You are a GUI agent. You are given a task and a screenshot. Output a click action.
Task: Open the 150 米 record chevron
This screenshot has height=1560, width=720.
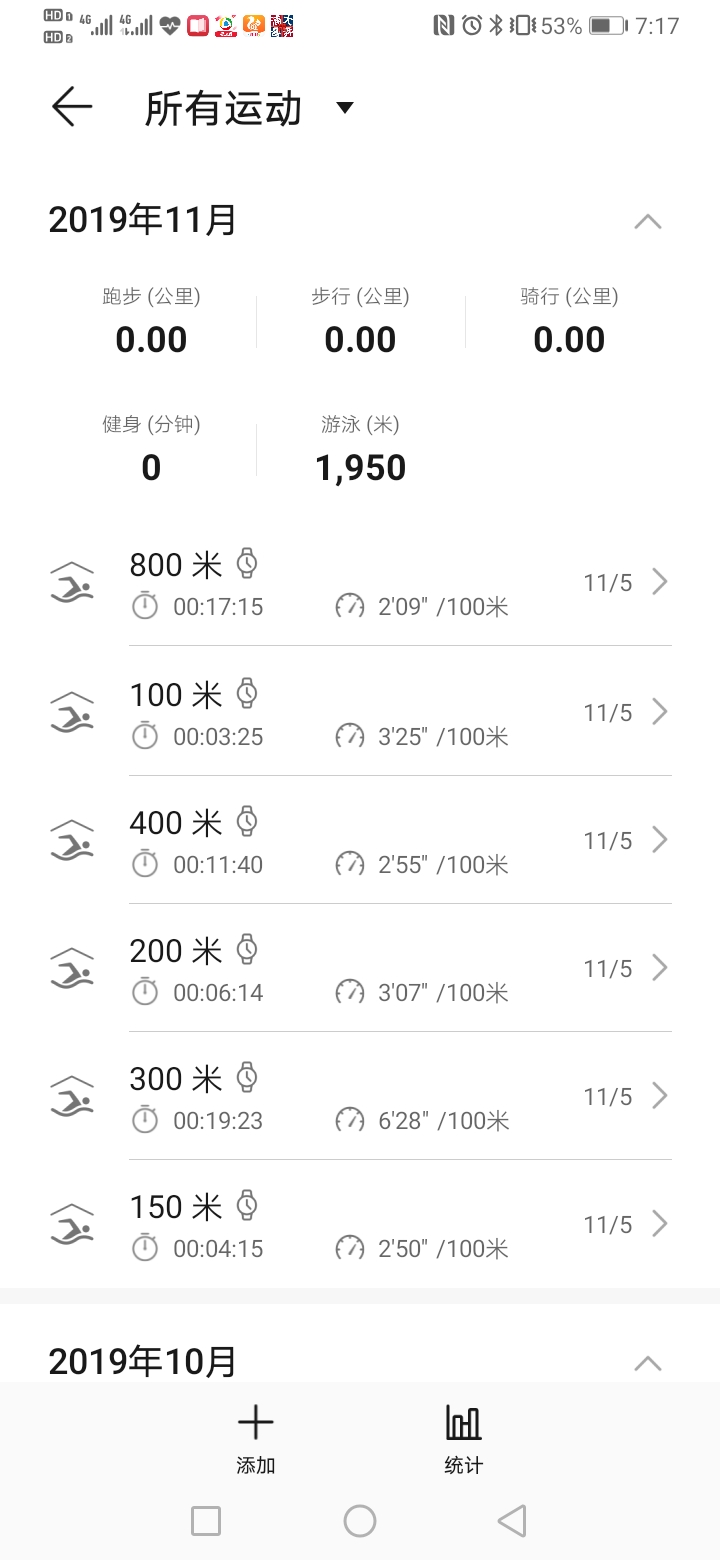tap(659, 1224)
